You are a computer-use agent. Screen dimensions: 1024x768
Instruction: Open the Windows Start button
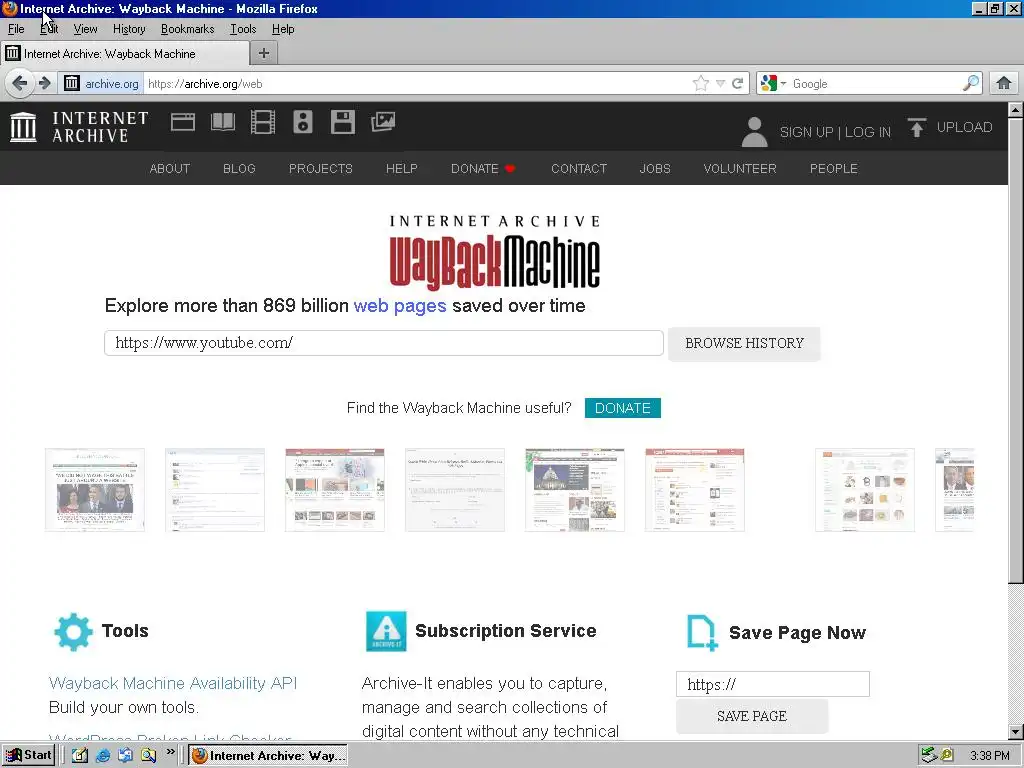click(x=28, y=755)
